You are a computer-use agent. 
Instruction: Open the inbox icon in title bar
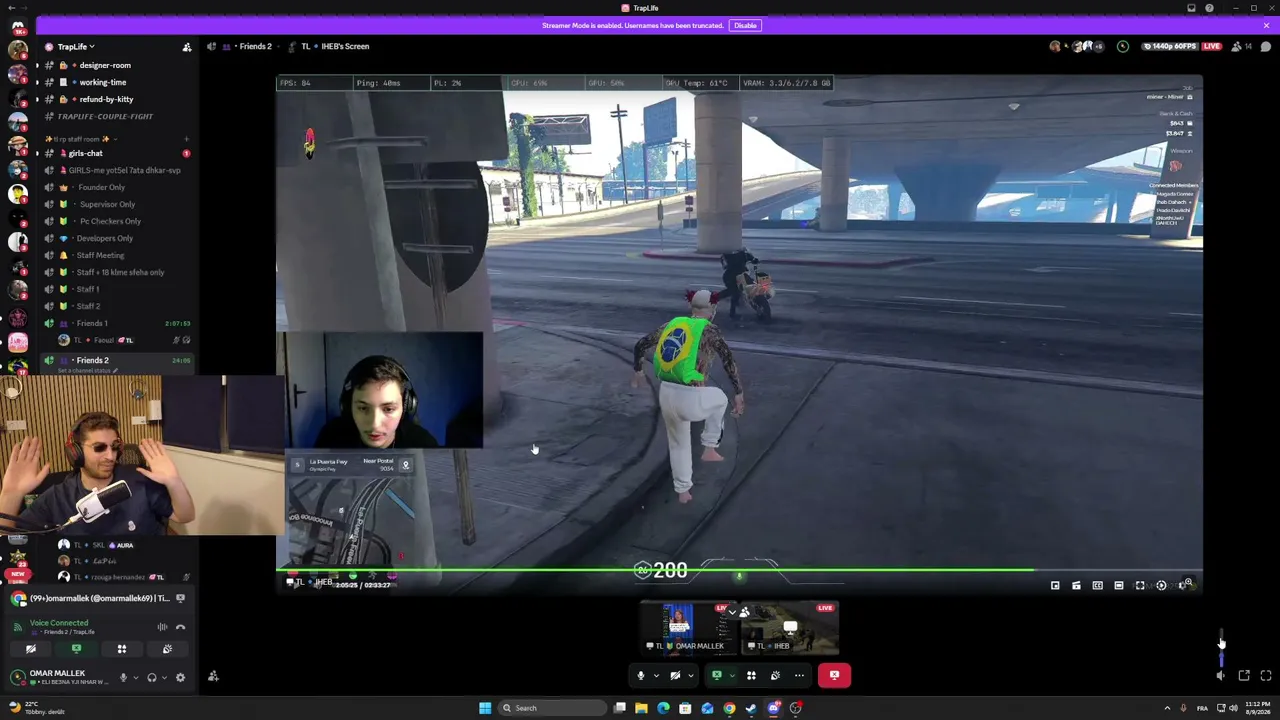click(1191, 8)
